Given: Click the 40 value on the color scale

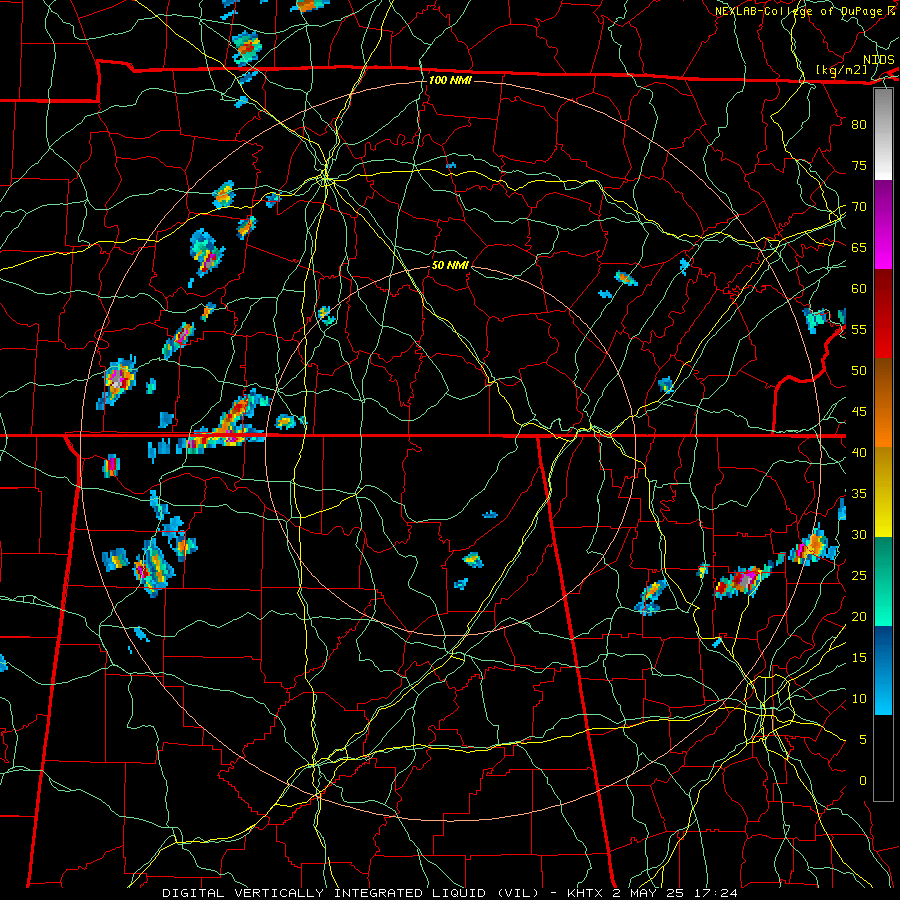Looking at the screenshot, I should click(x=859, y=452).
